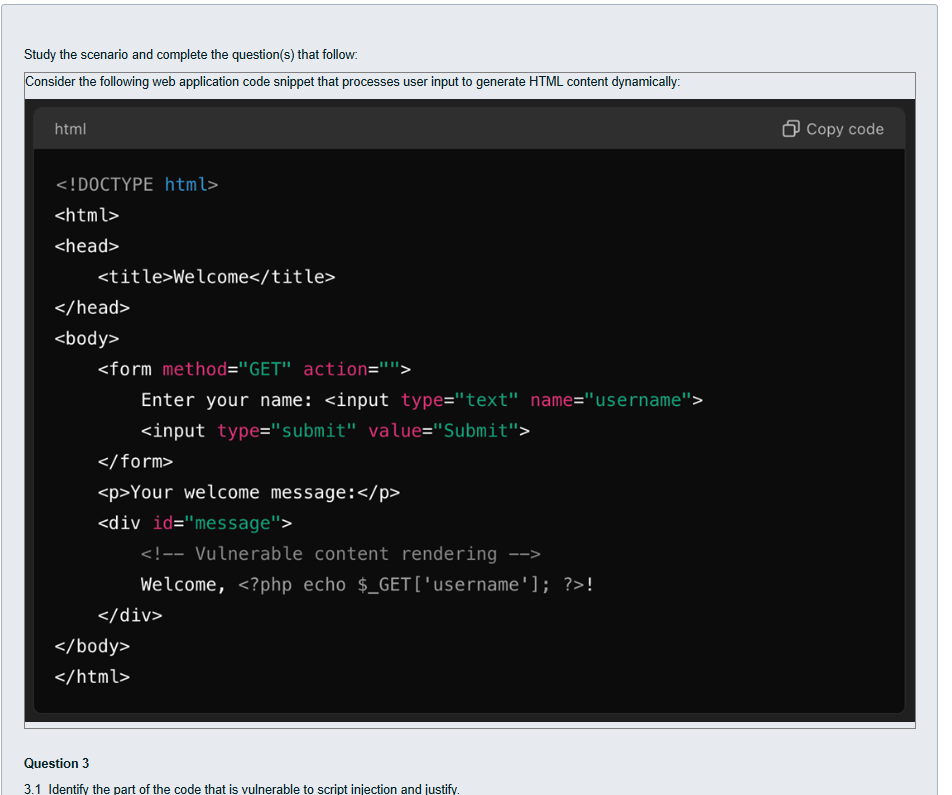Click the input type="submit" code line

click(x=336, y=431)
